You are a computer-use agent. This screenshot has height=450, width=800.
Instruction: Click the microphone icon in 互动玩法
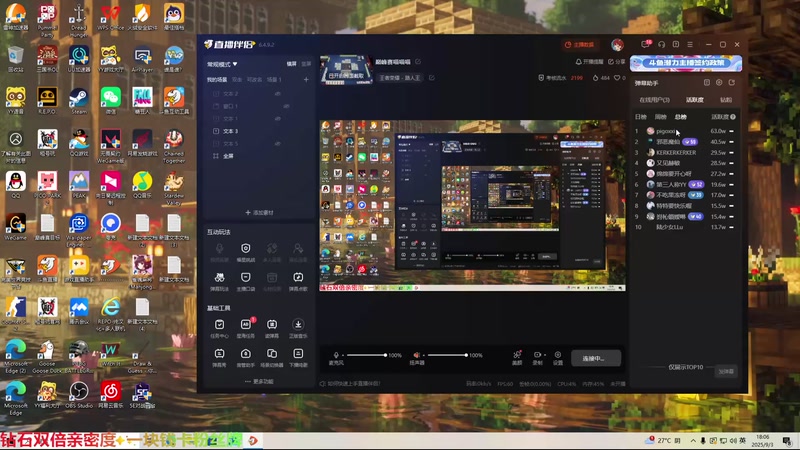tap(219, 248)
